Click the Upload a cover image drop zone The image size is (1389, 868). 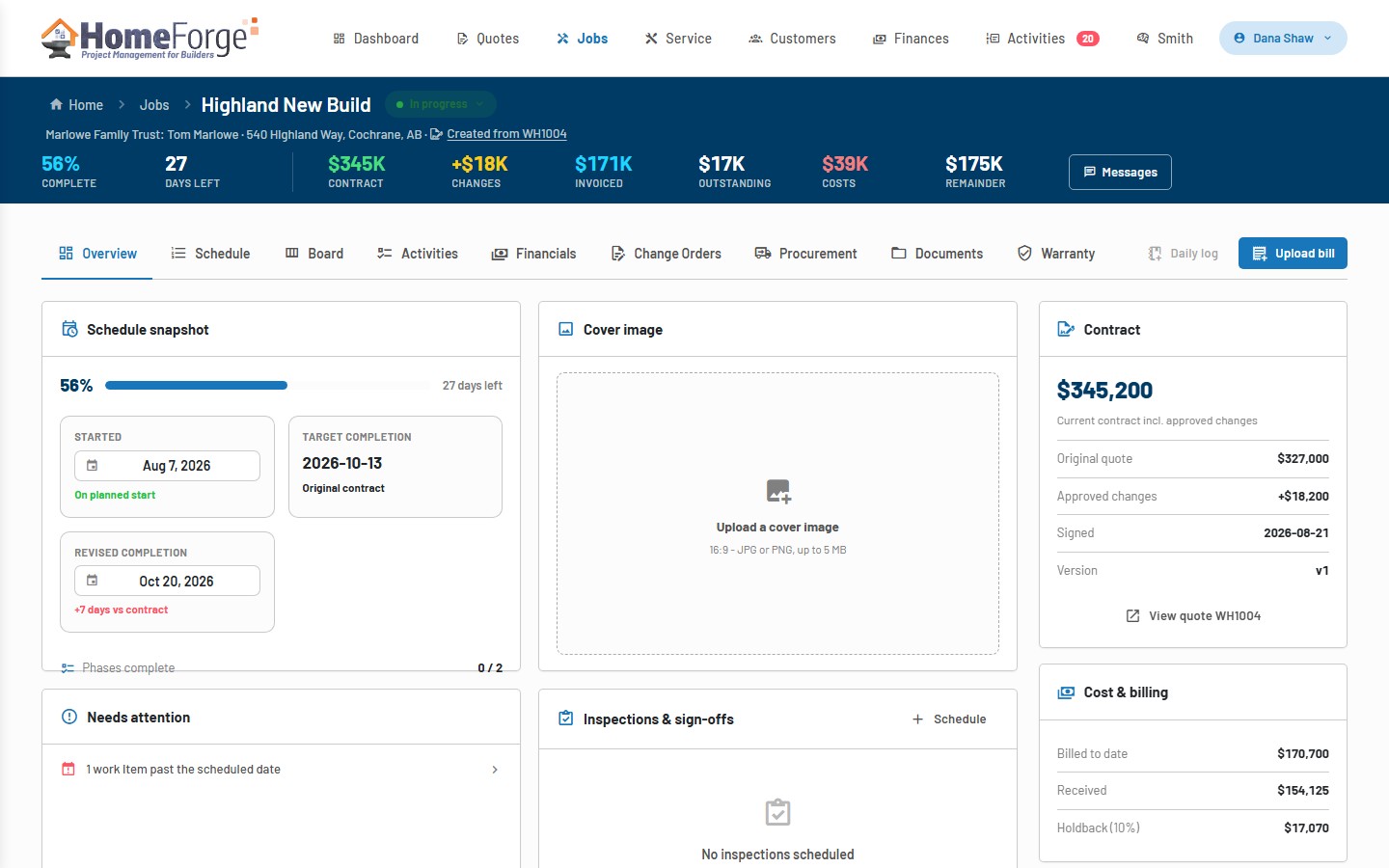coord(777,514)
